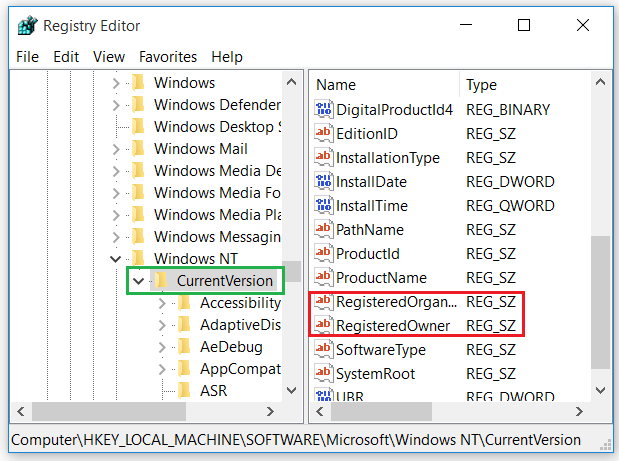Expand the Windows key in tree

tap(116, 83)
